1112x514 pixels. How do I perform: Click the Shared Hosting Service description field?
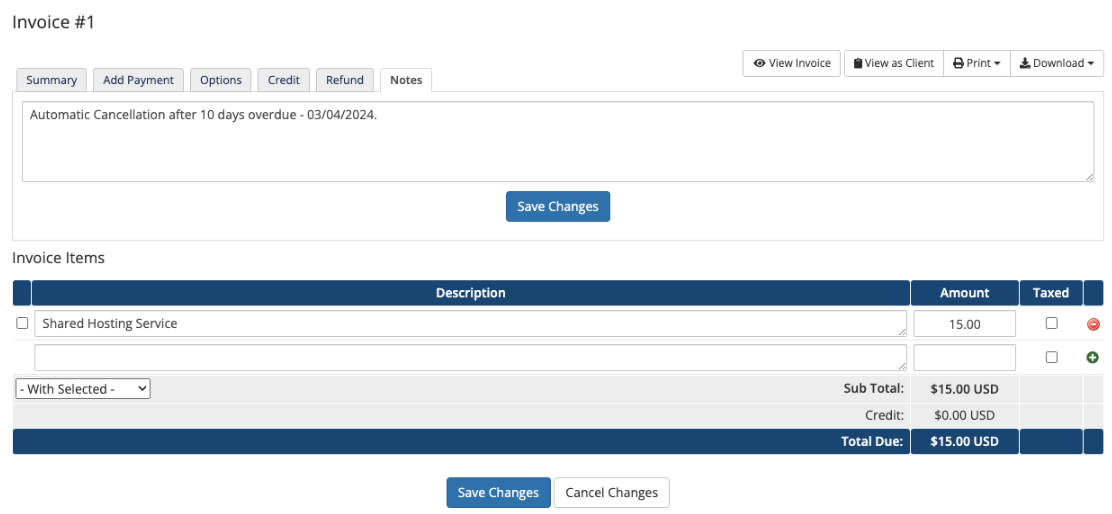click(x=471, y=323)
